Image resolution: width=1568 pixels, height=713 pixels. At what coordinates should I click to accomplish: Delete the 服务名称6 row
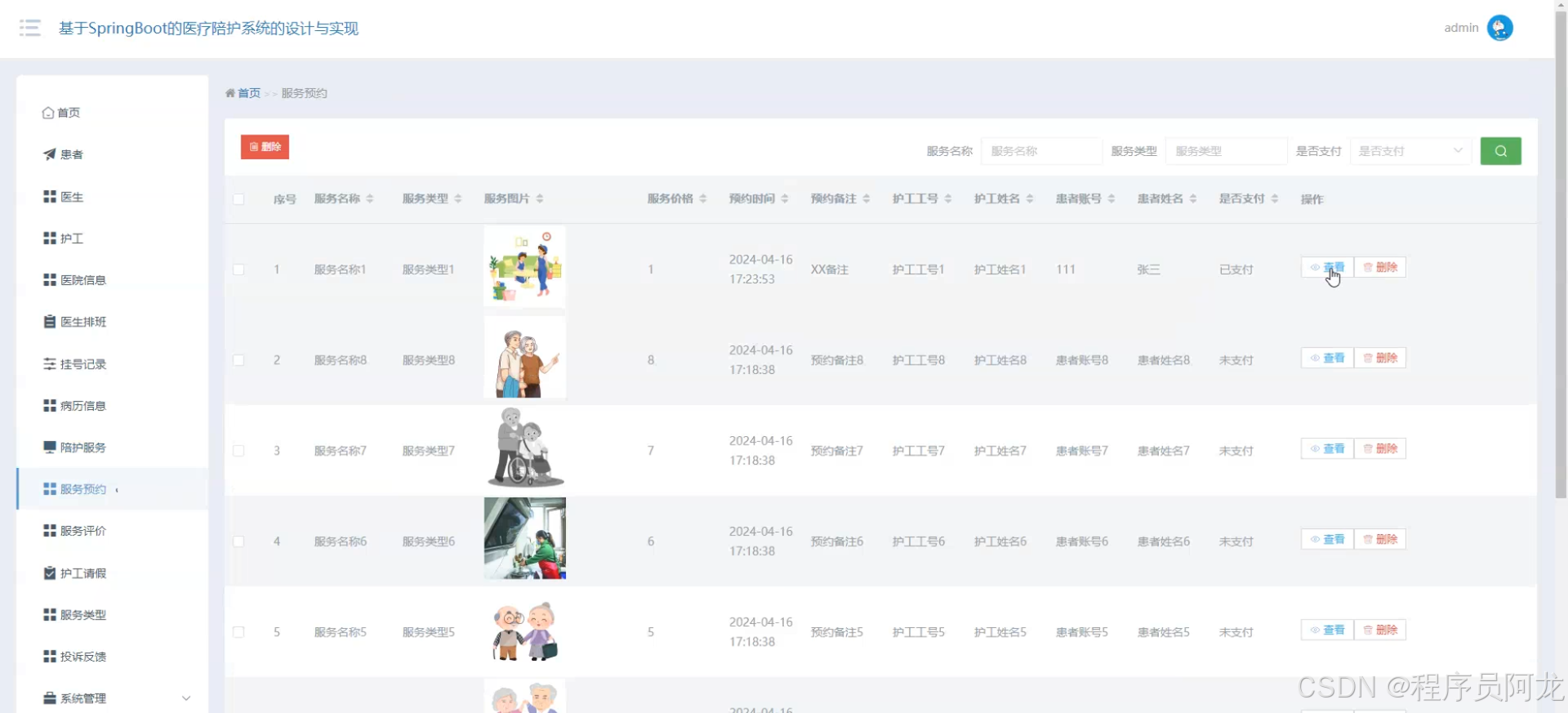[1380, 539]
